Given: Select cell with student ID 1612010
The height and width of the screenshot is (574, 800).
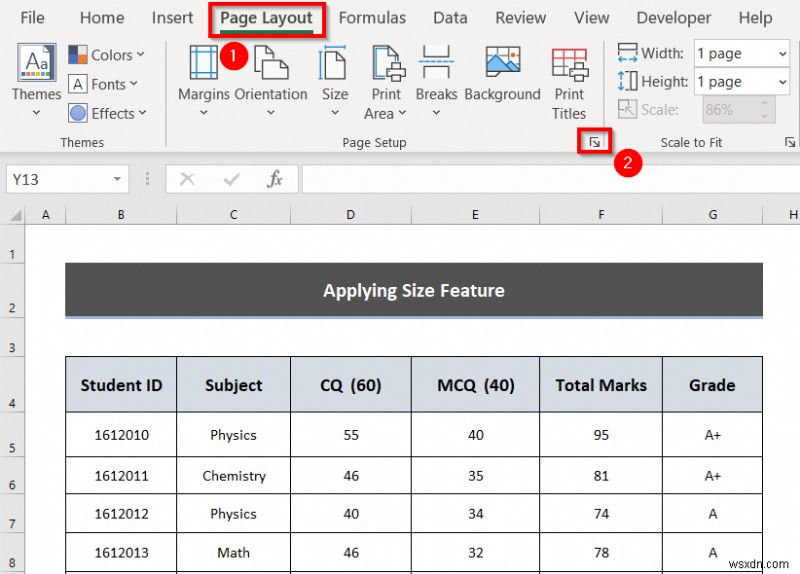Looking at the screenshot, I should (x=121, y=435).
